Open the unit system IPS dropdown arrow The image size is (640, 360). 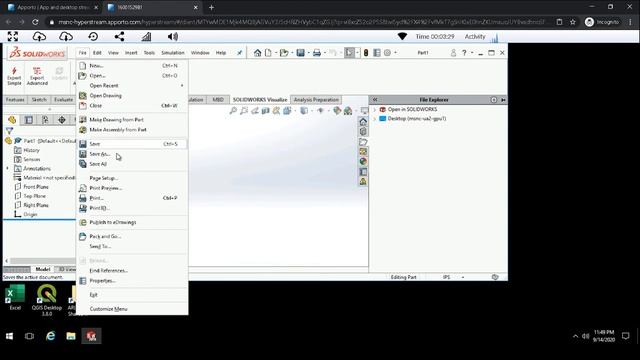click(x=463, y=277)
